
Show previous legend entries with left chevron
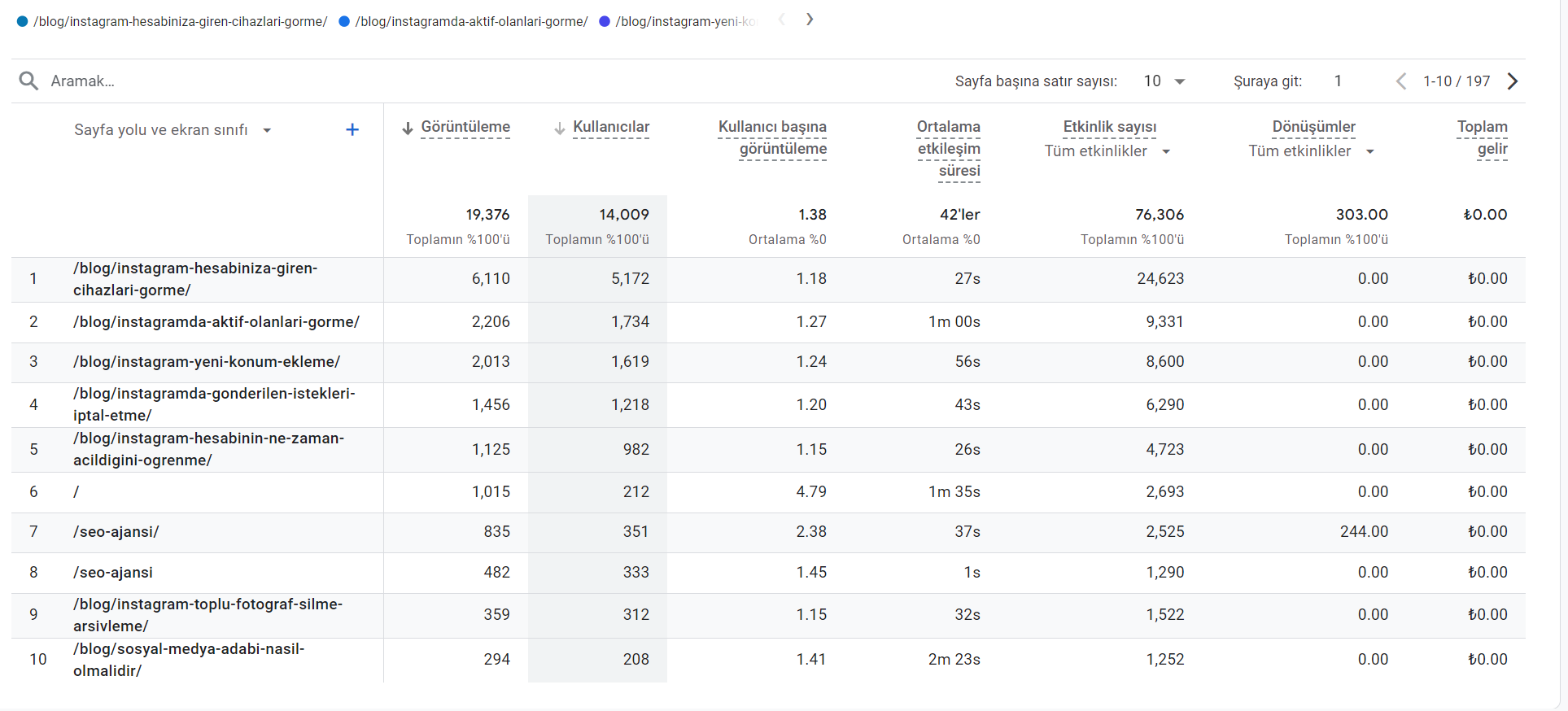pos(782,20)
